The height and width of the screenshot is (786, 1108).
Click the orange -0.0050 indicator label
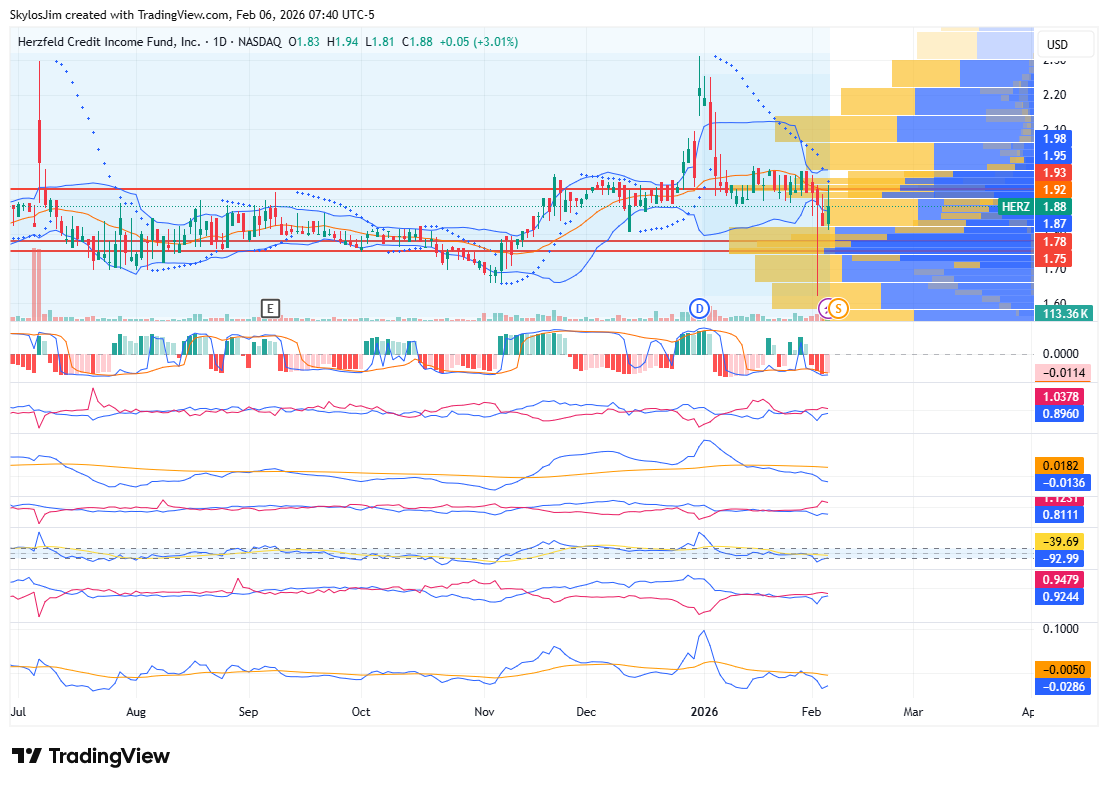[x=1063, y=669]
